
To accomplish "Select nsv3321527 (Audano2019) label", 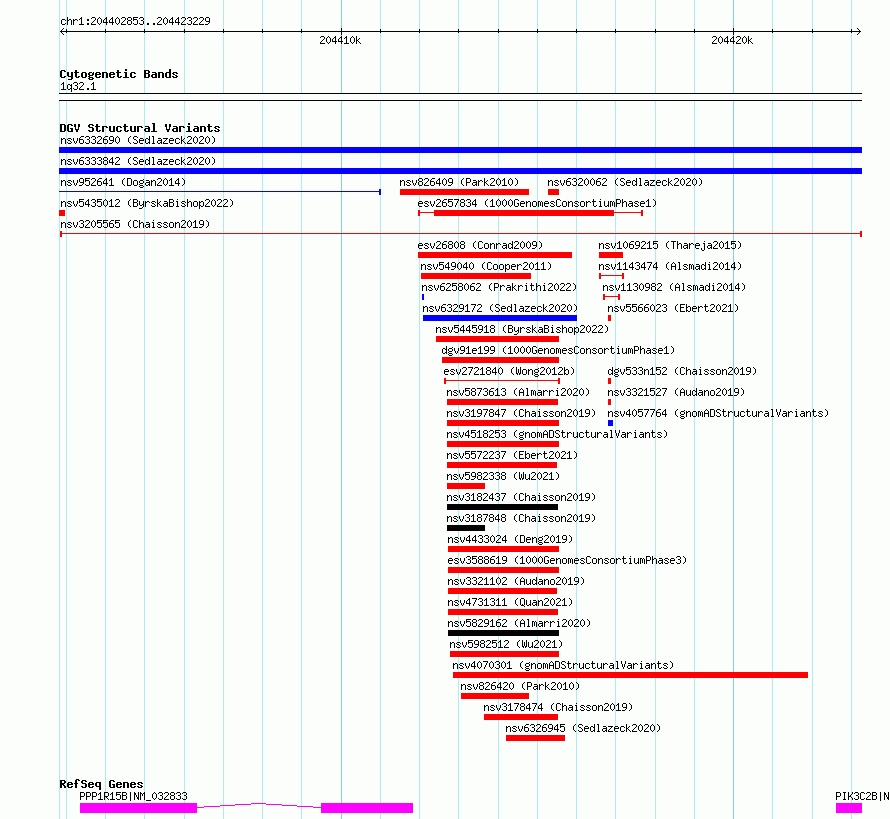I will pyautogui.click(x=676, y=392).
